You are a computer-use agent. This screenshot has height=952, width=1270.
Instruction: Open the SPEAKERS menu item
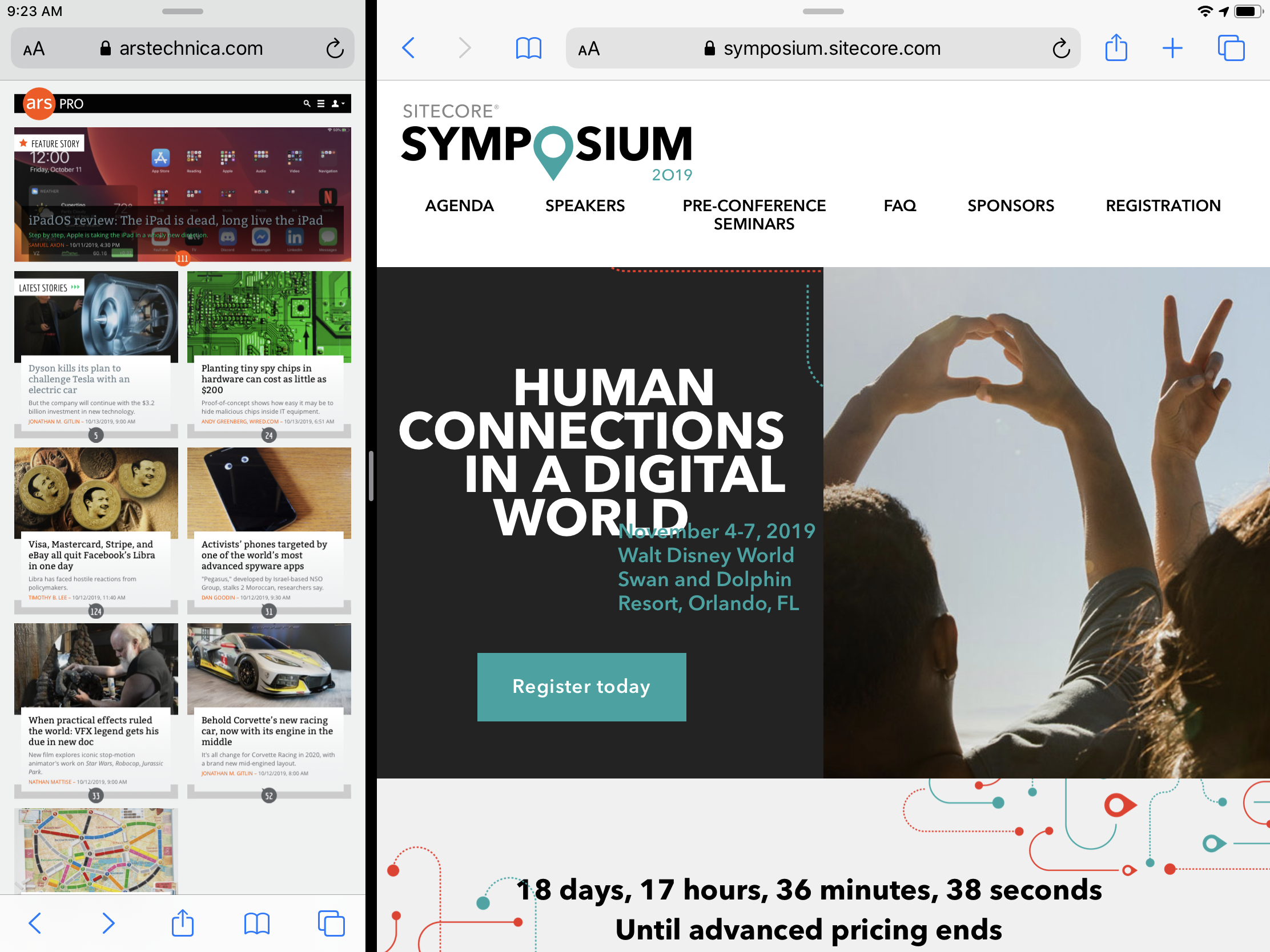(585, 205)
